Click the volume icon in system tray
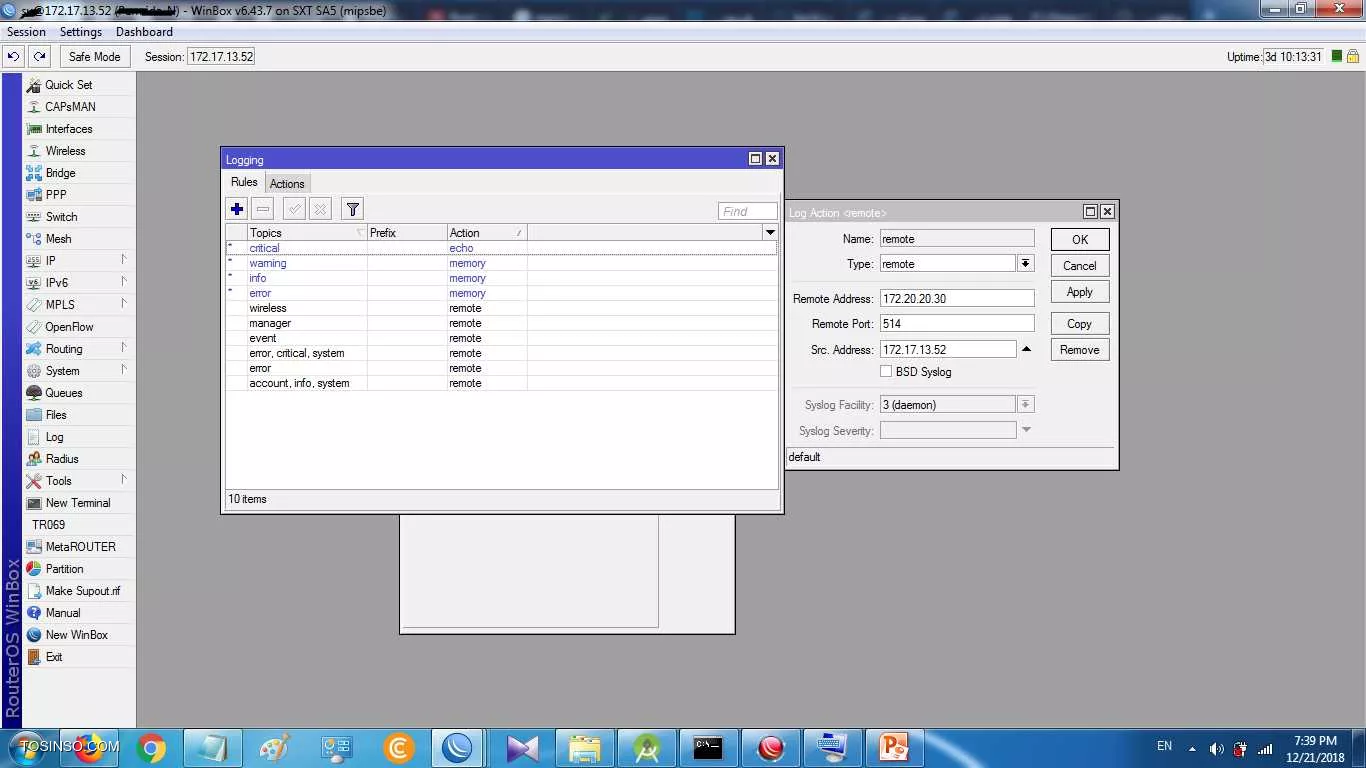Image resolution: width=1366 pixels, height=768 pixels. (1216, 749)
